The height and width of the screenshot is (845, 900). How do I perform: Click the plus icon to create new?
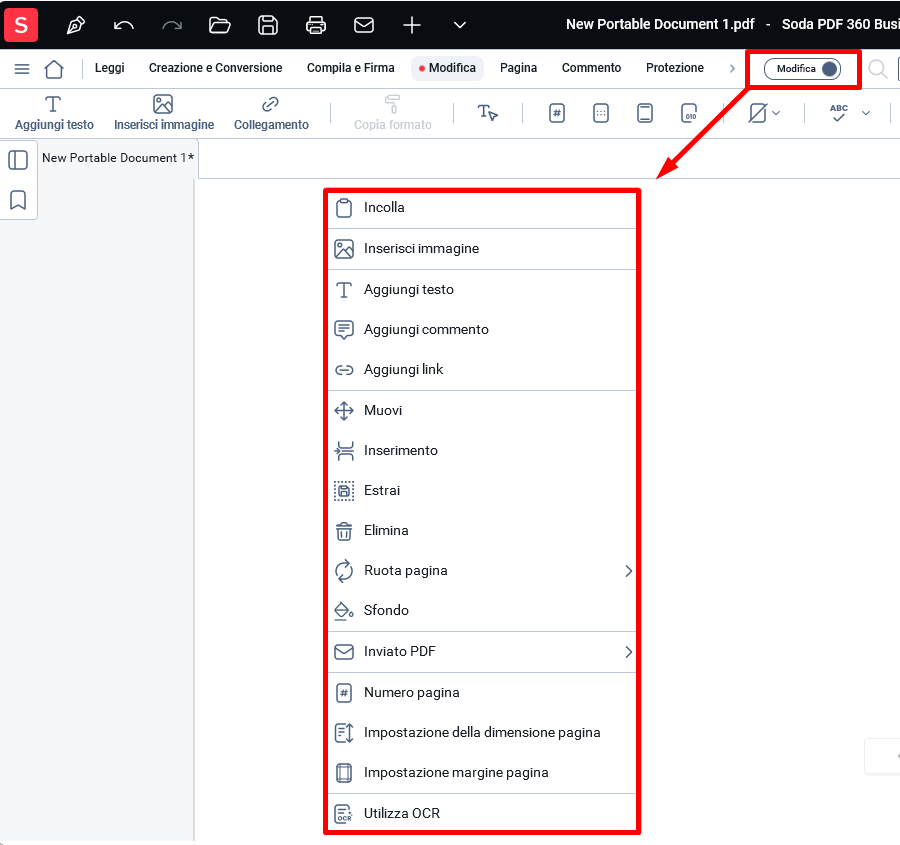[412, 25]
